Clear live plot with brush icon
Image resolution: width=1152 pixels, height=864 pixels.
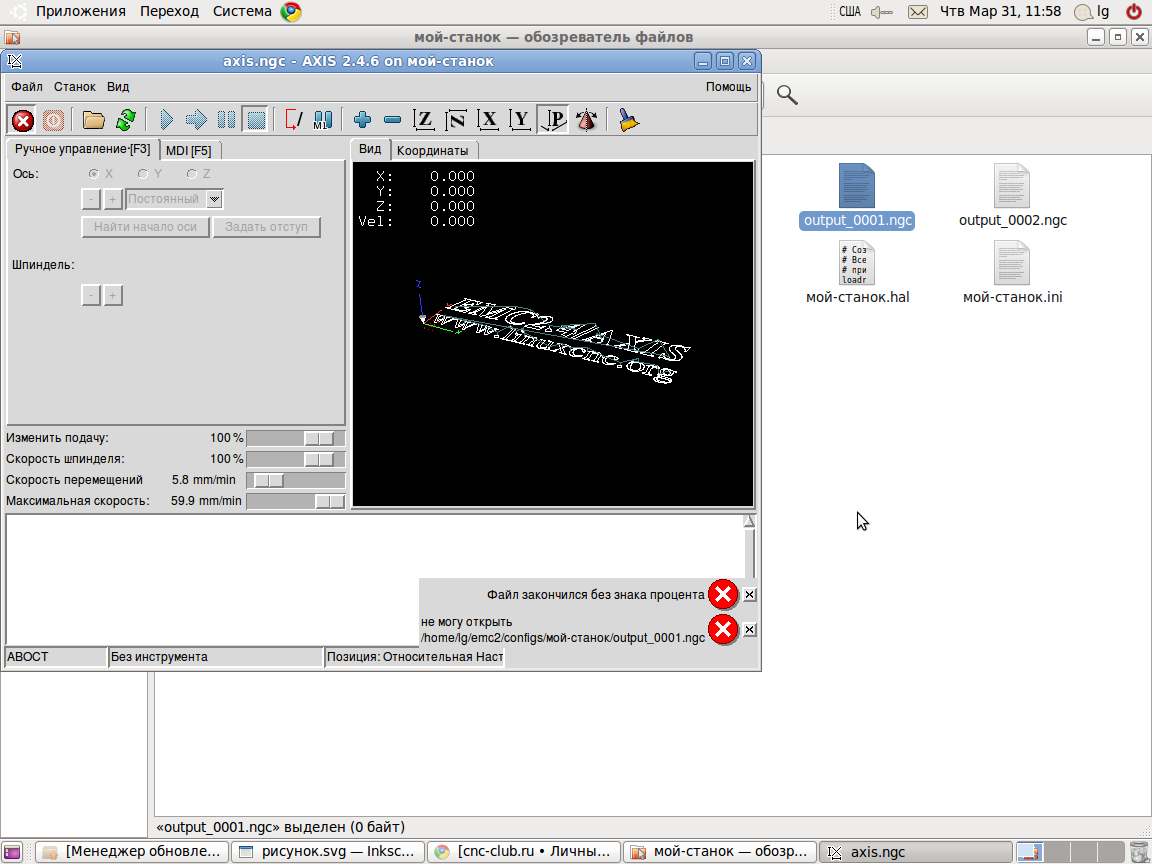pos(627,120)
